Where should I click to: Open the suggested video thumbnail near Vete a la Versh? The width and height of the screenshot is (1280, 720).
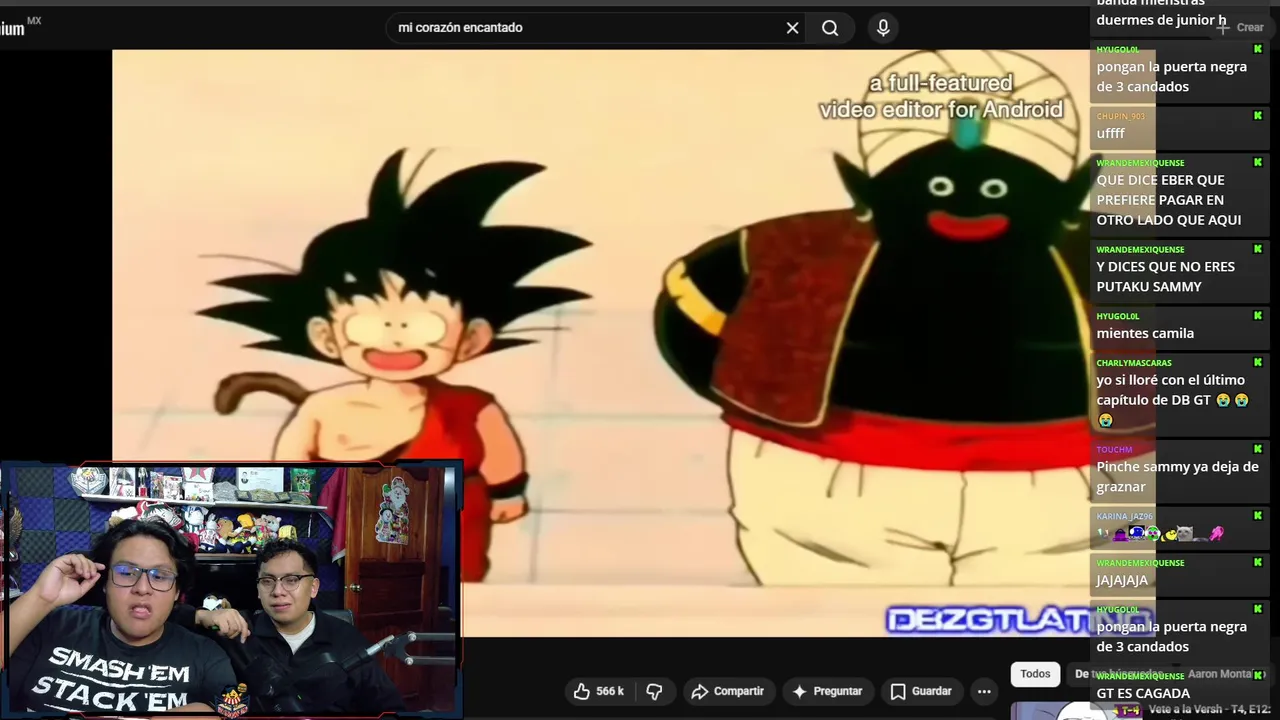(x=1075, y=711)
